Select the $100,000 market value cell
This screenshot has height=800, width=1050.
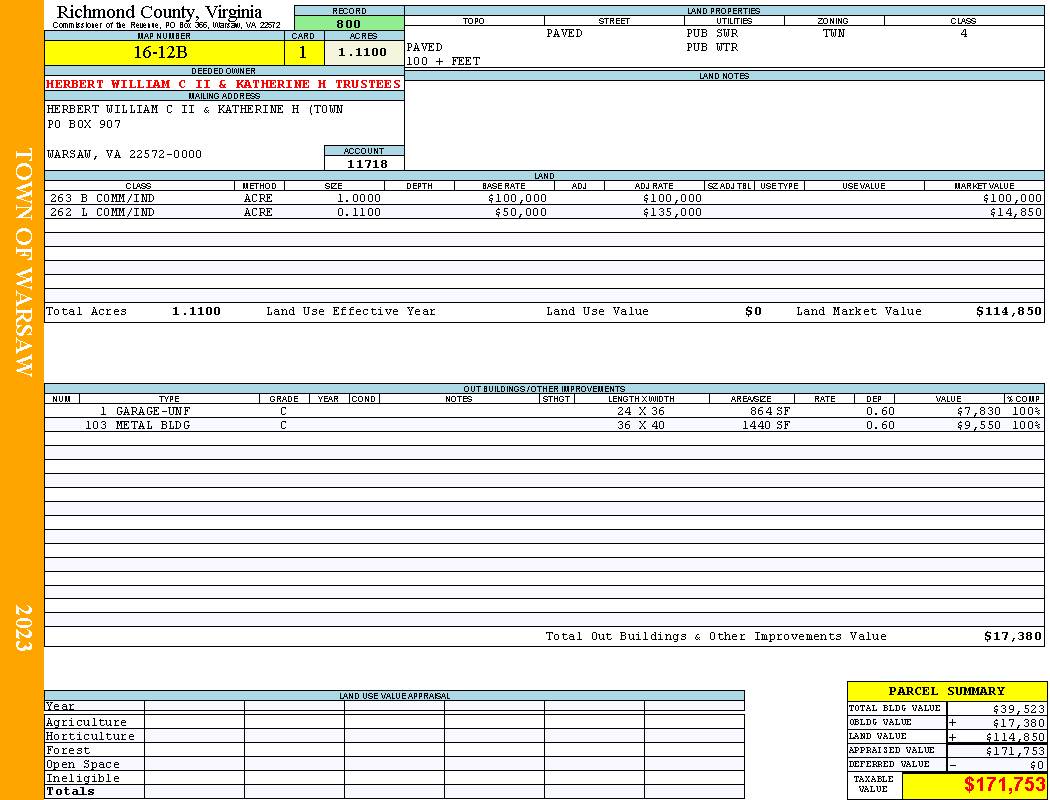(x=1012, y=198)
